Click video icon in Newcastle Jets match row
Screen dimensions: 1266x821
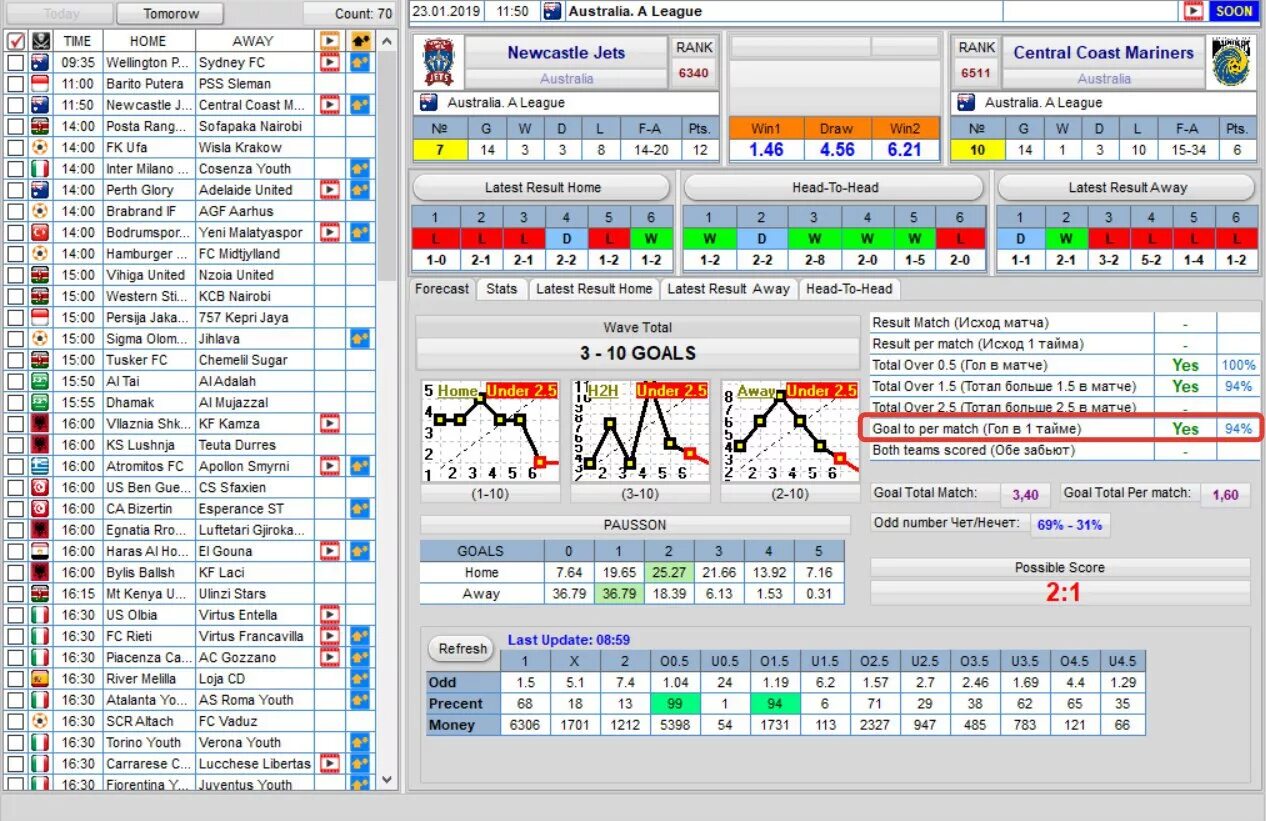(329, 105)
